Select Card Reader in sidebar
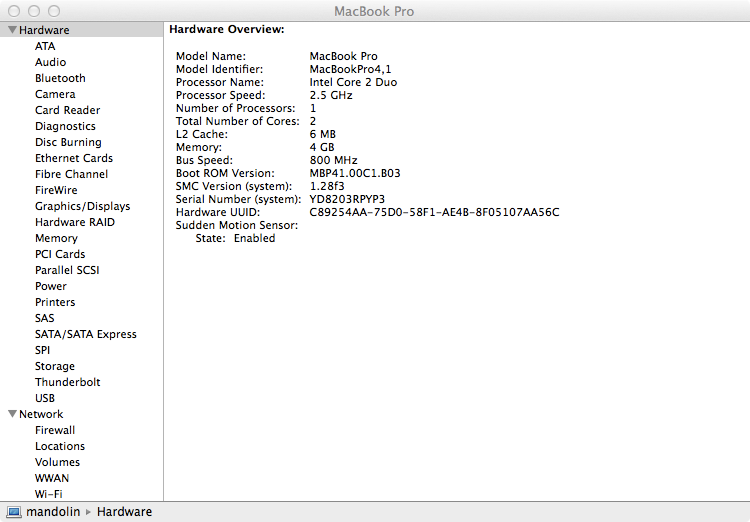 point(67,110)
